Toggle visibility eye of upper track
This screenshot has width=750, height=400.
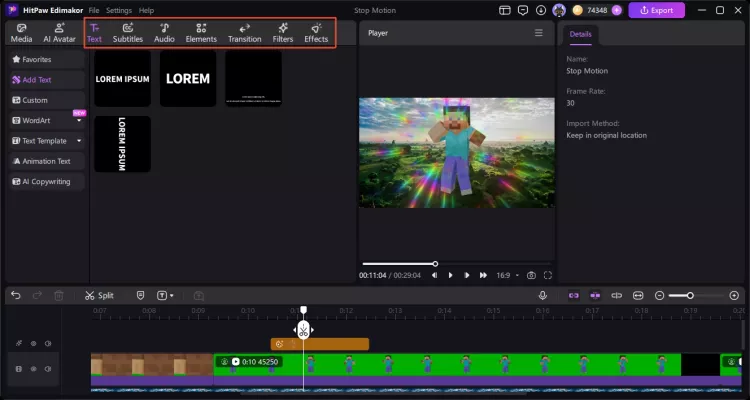pos(33,344)
